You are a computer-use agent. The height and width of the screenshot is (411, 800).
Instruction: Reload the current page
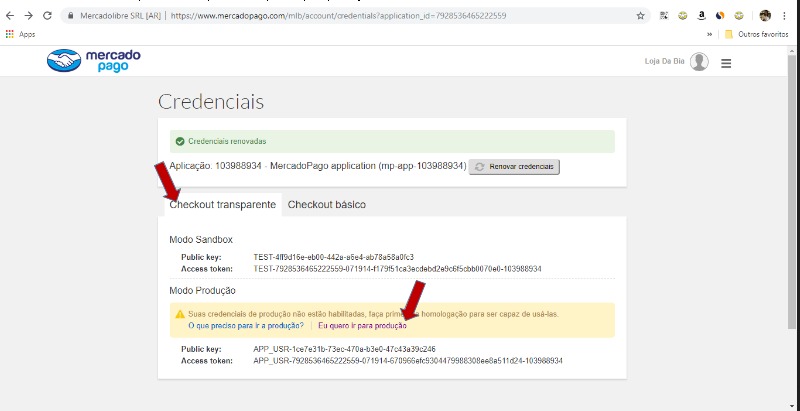[x=47, y=16]
